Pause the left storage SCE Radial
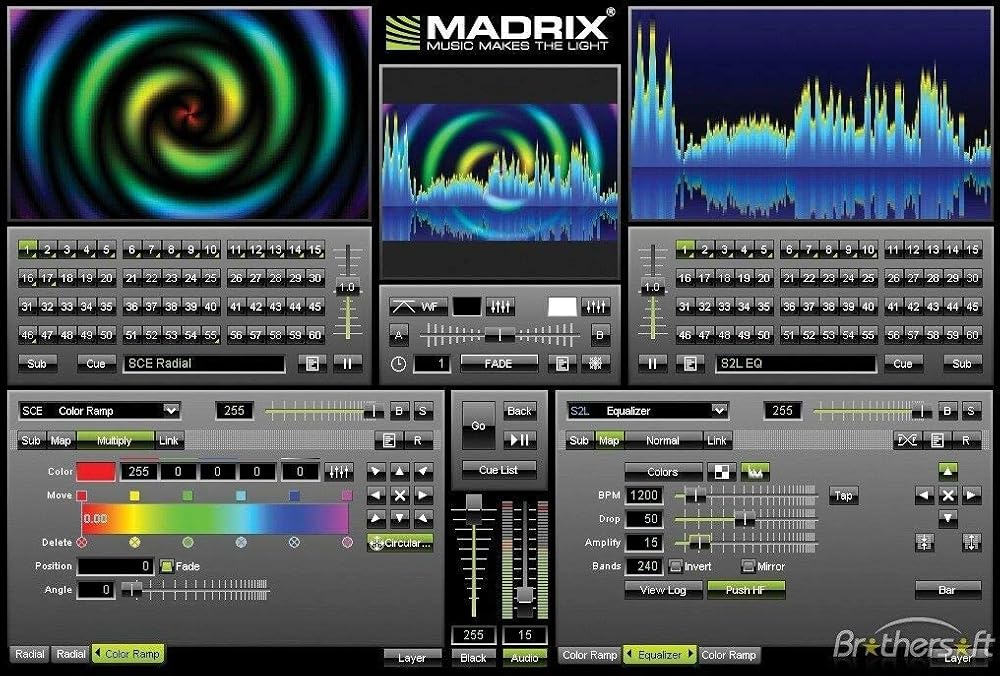1000x676 pixels. (348, 364)
